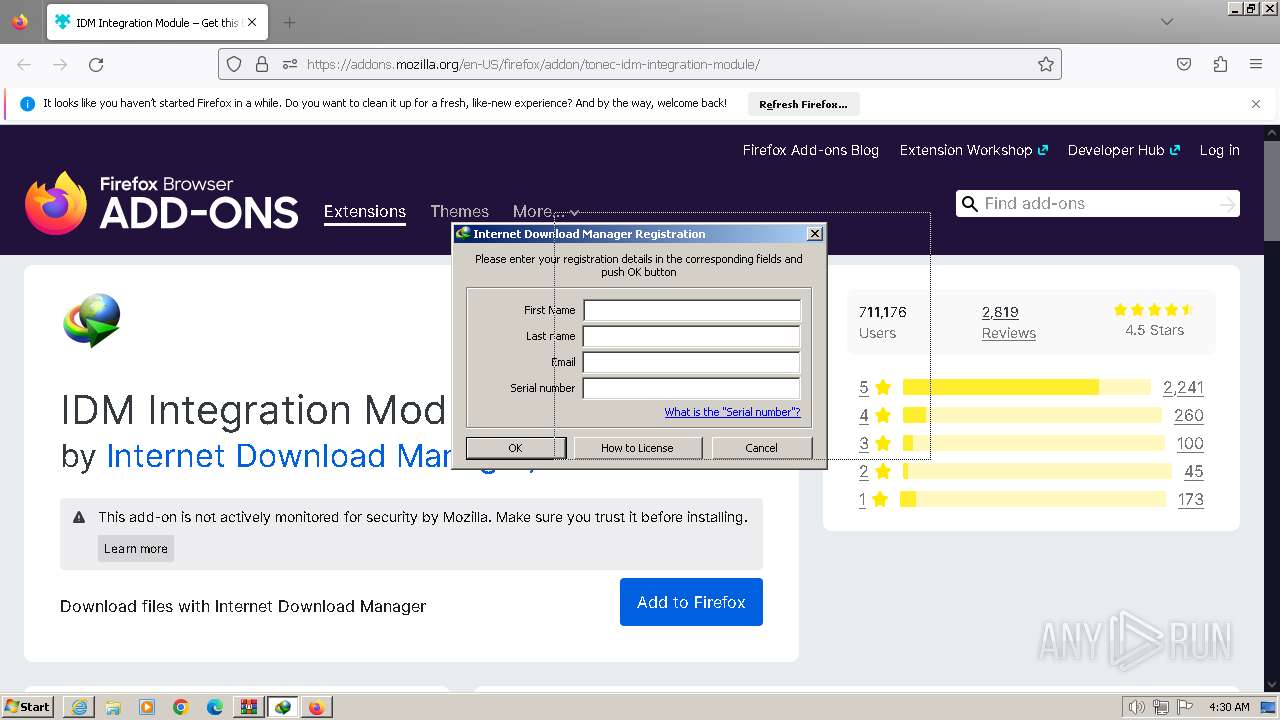The width and height of the screenshot is (1280, 720).
Task: Open the Extension Workshop link
Action: click(974, 150)
